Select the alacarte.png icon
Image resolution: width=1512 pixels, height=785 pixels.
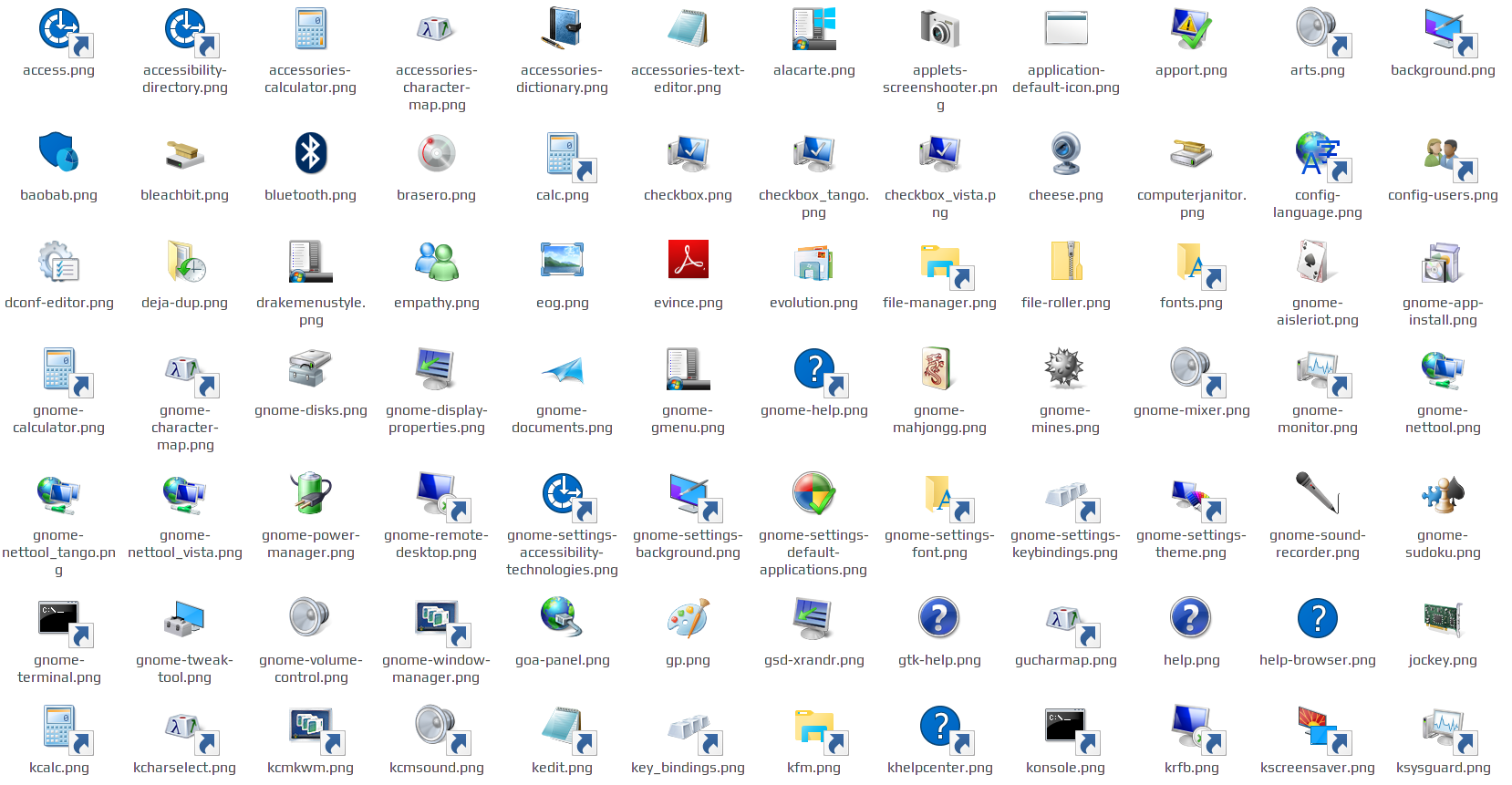tap(814, 29)
